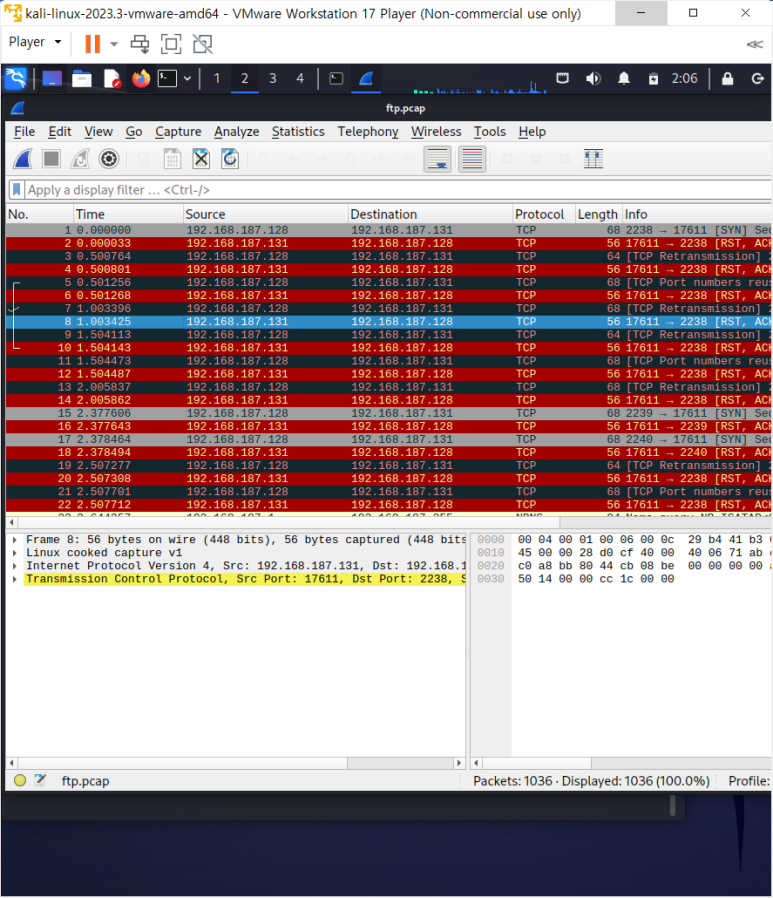773x898 pixels.
Task: Click the expert information yellow circle
Action: pos(20,780)
